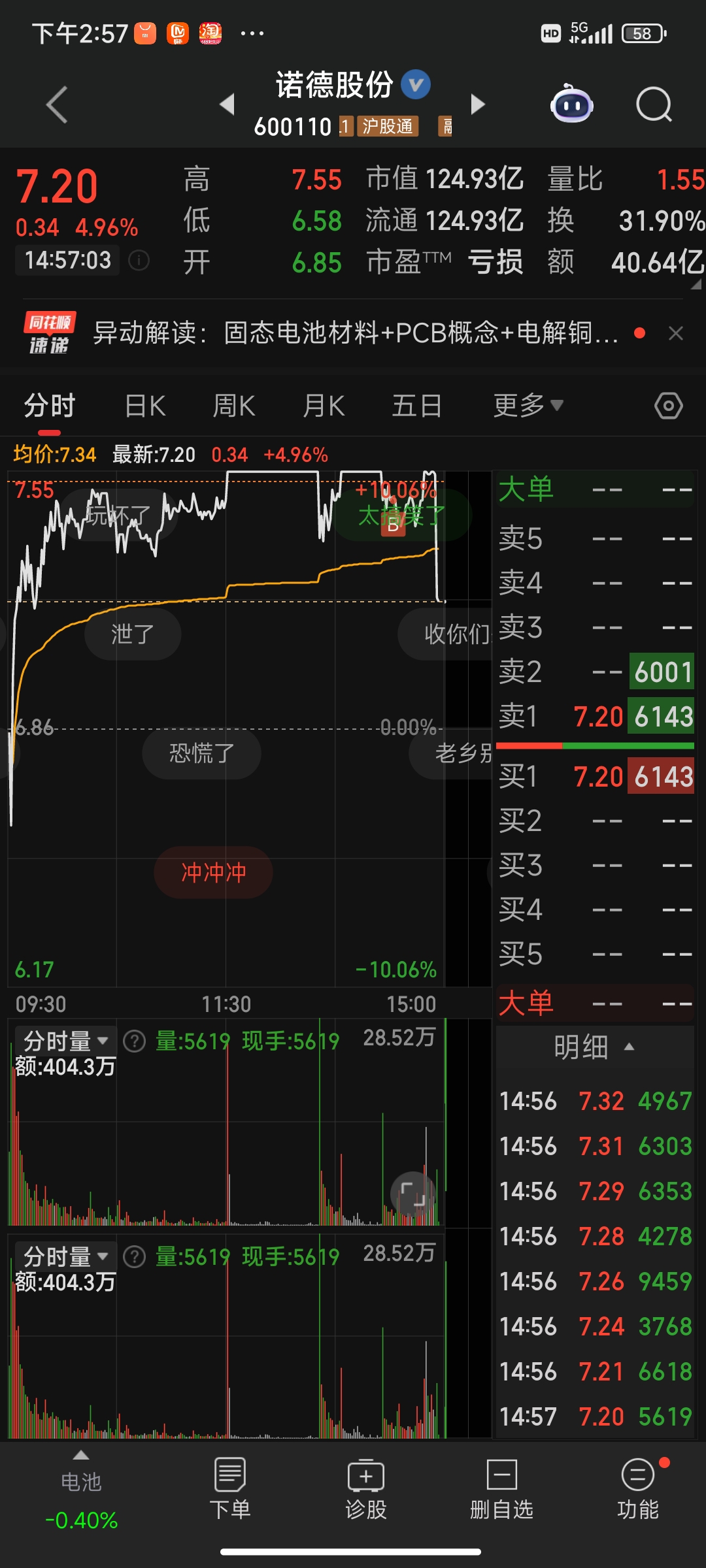Image resolution: width=706 pixels, height=1568 pixels.
Task: Switch to 日K tab
Action: coord(145,406)
